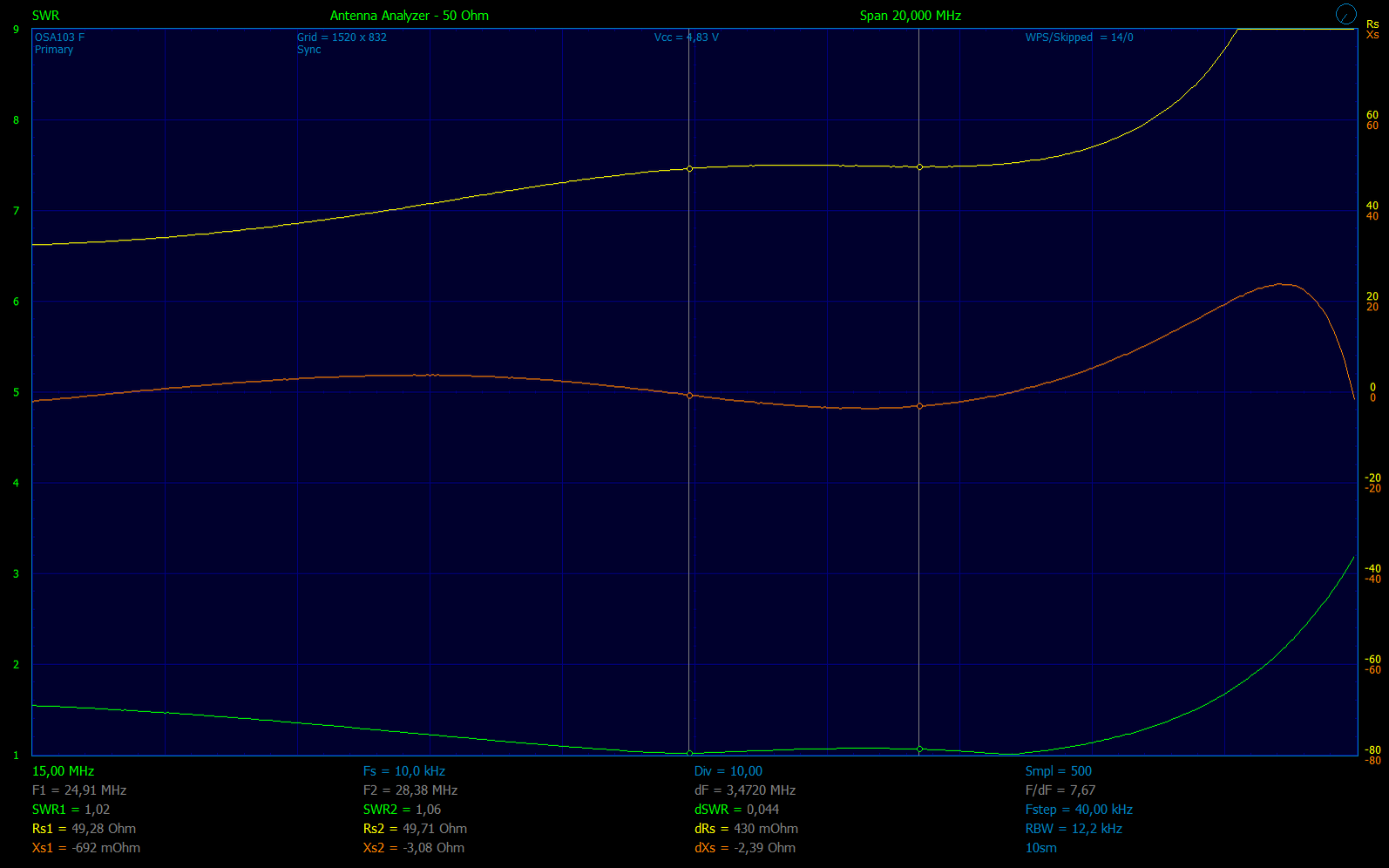1389x868 pixels.
Task: Click the OSA103 F device label
Action: (x=59, y=37)
